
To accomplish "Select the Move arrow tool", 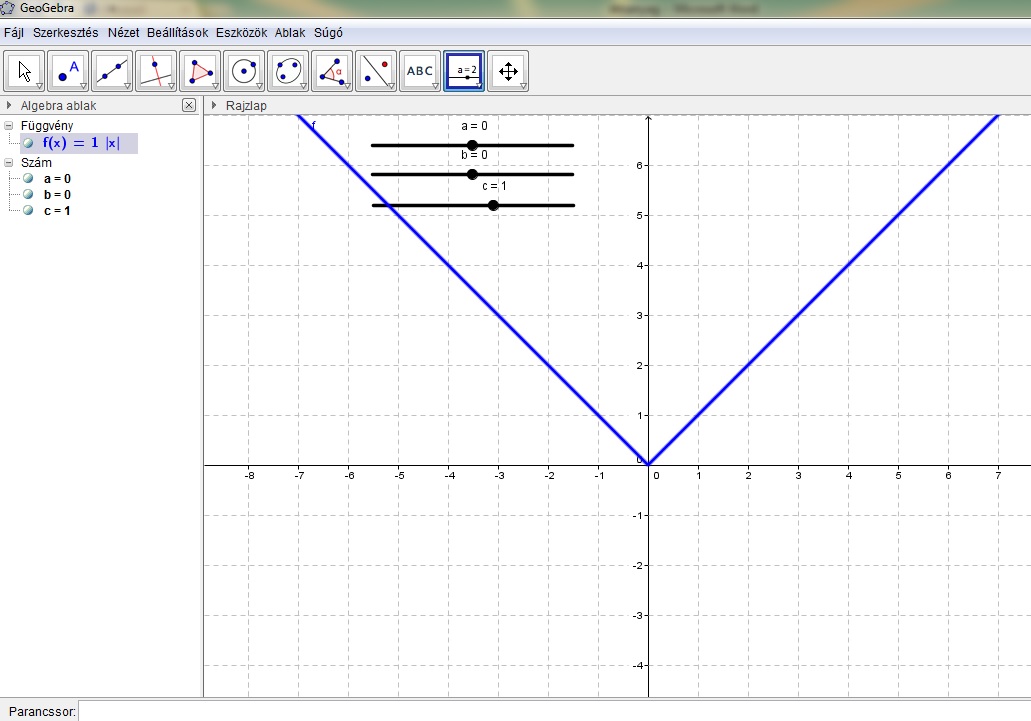I will tap(24, 71).
